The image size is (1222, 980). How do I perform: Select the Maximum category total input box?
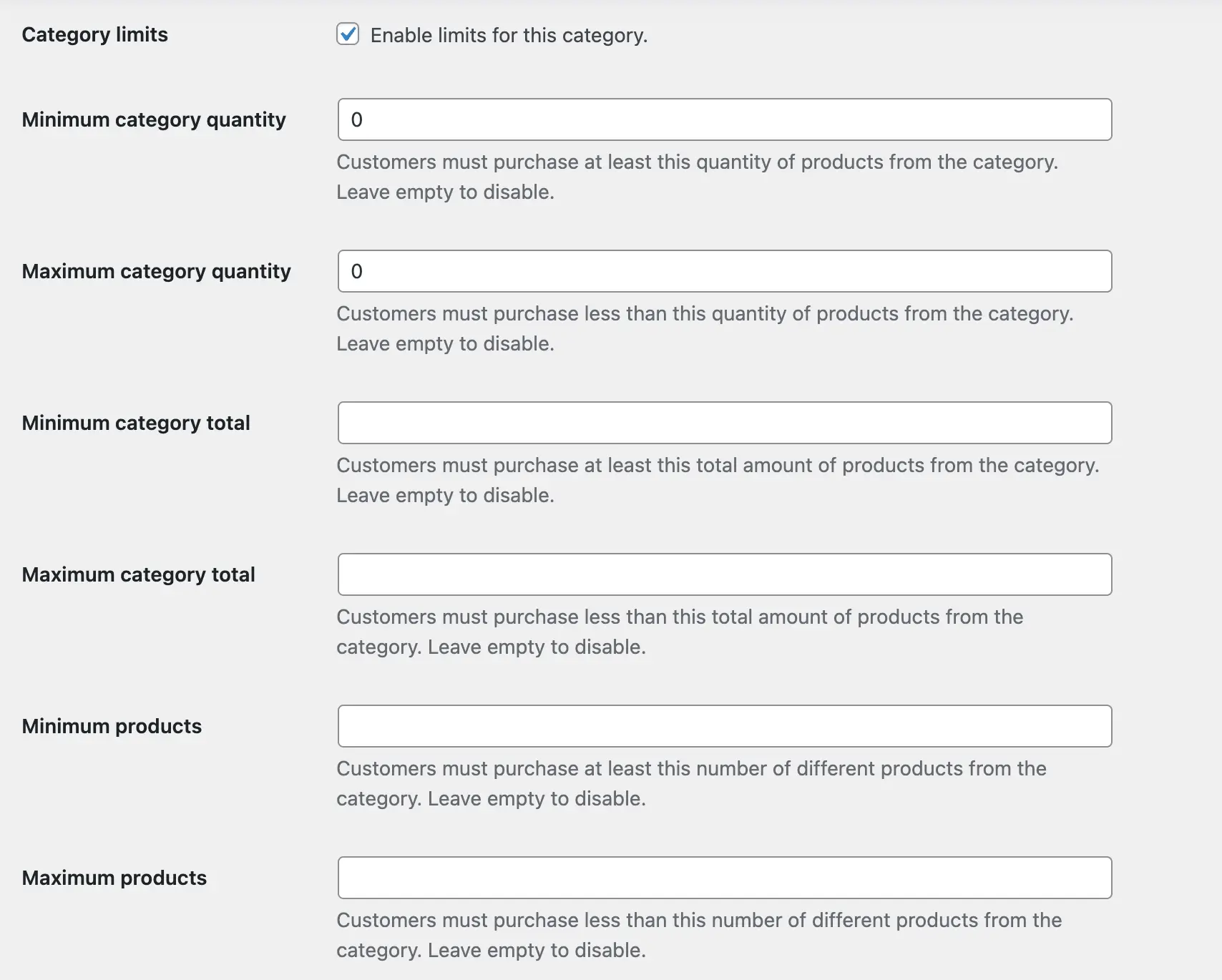(x=724, y=574)
